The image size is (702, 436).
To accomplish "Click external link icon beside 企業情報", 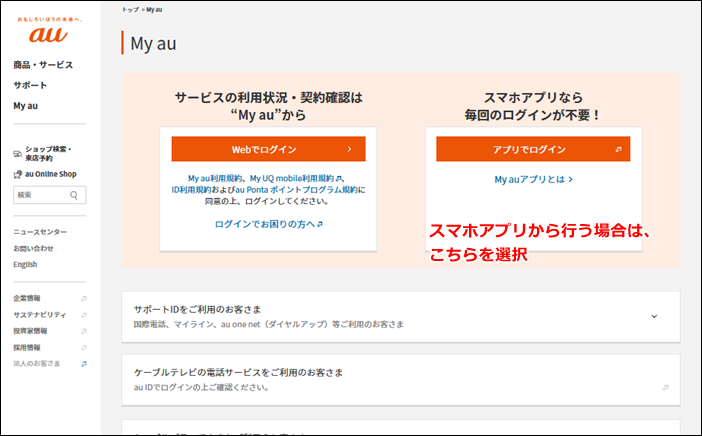I will point(84,299).
